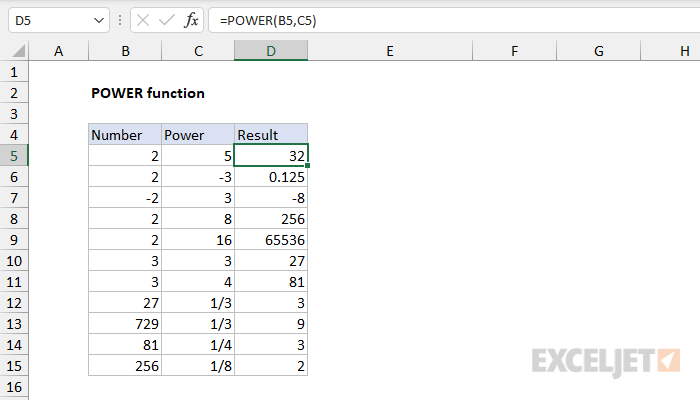Select Number cell showing 256 in row 15

pyautogui.click(x=125, y=366)
